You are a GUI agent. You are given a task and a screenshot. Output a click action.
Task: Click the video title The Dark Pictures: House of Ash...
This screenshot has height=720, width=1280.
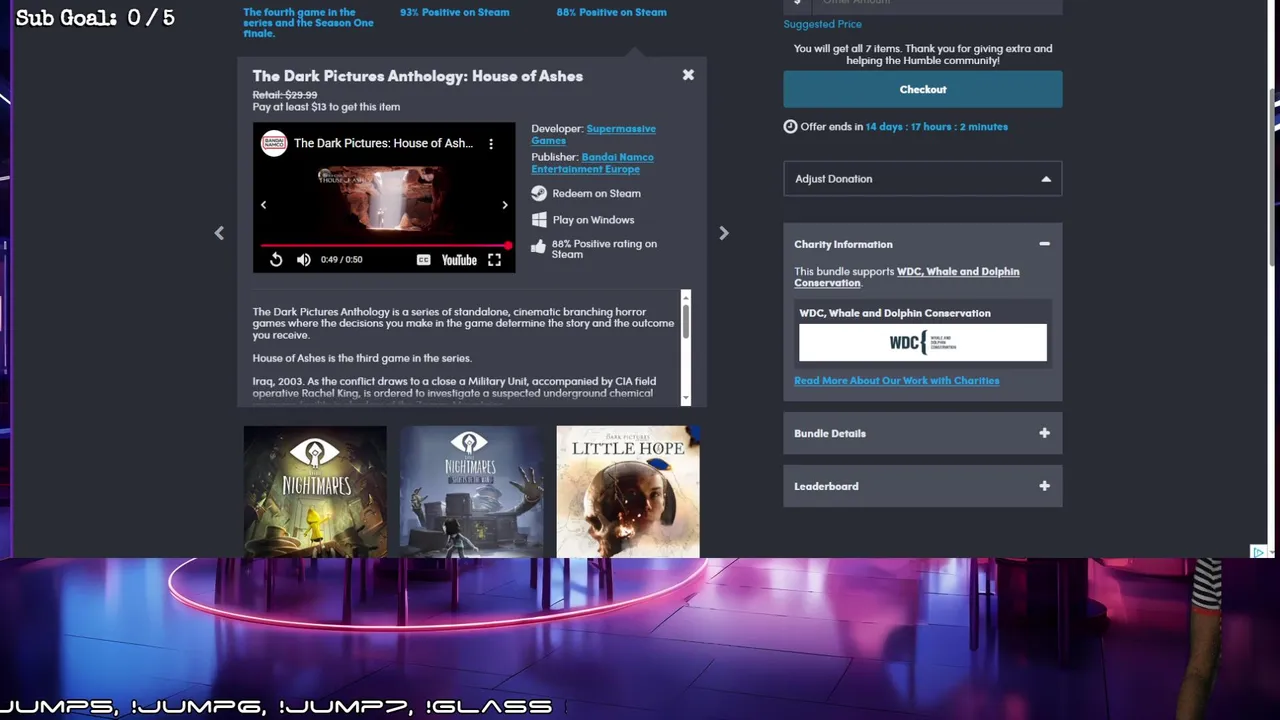(384, 143)
